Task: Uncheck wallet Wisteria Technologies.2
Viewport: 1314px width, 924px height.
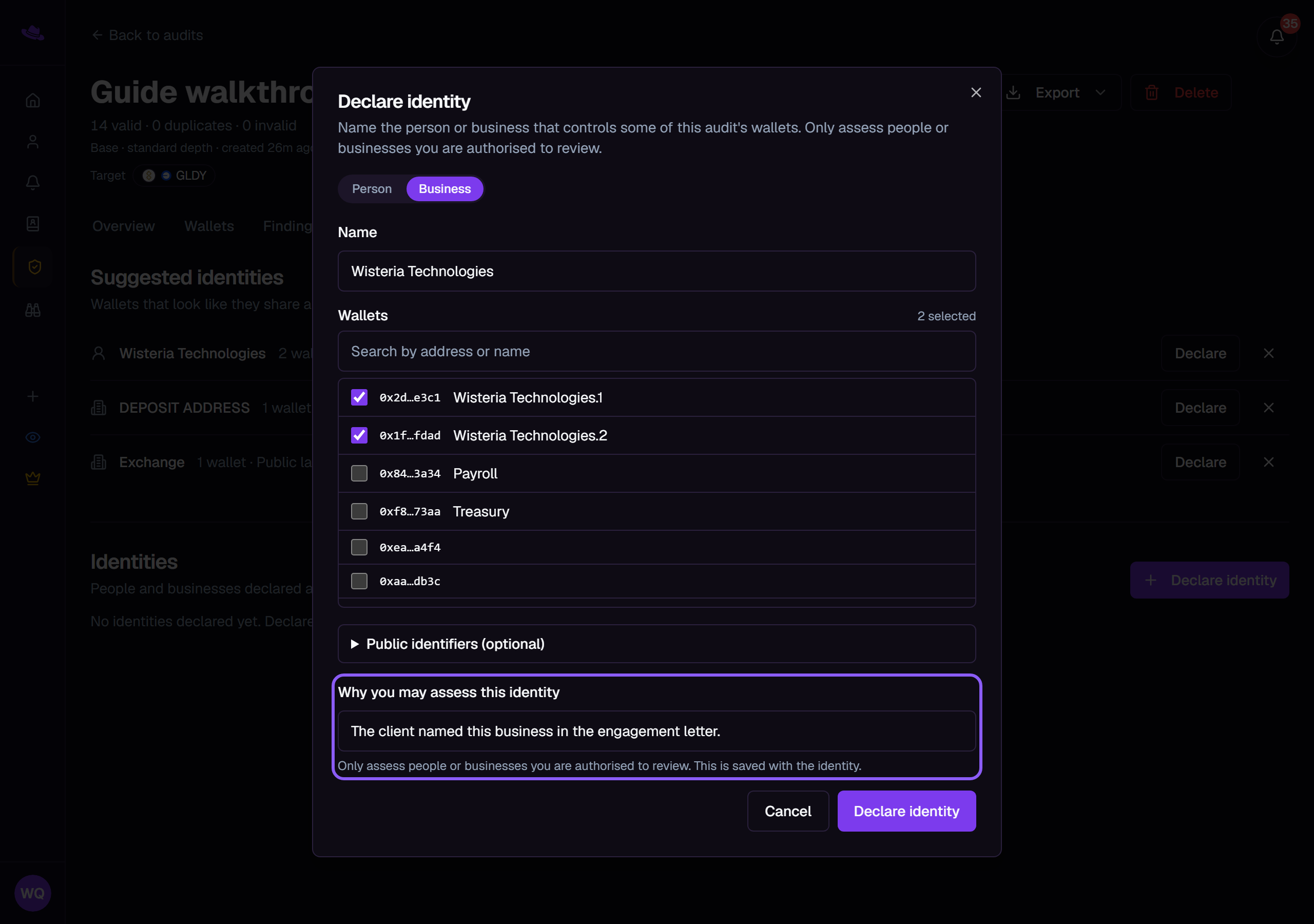Action: click(x=359, y=435)
